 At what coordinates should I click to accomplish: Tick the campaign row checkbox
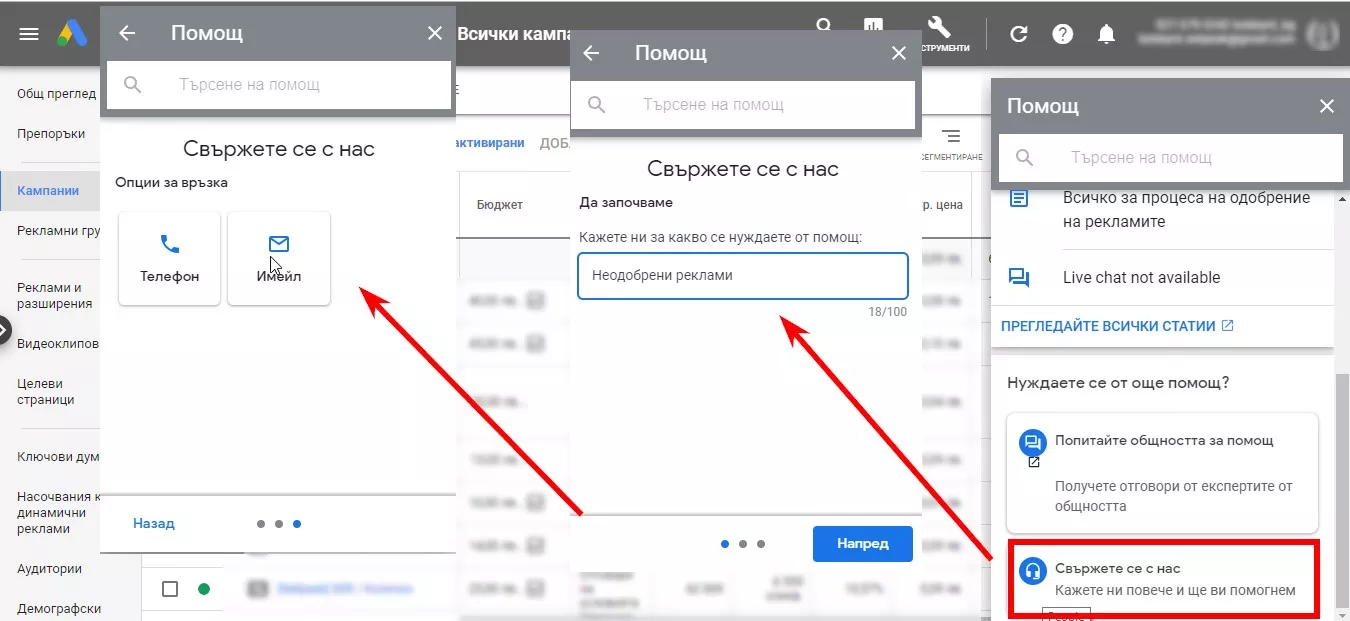click(x=170, y=589)
